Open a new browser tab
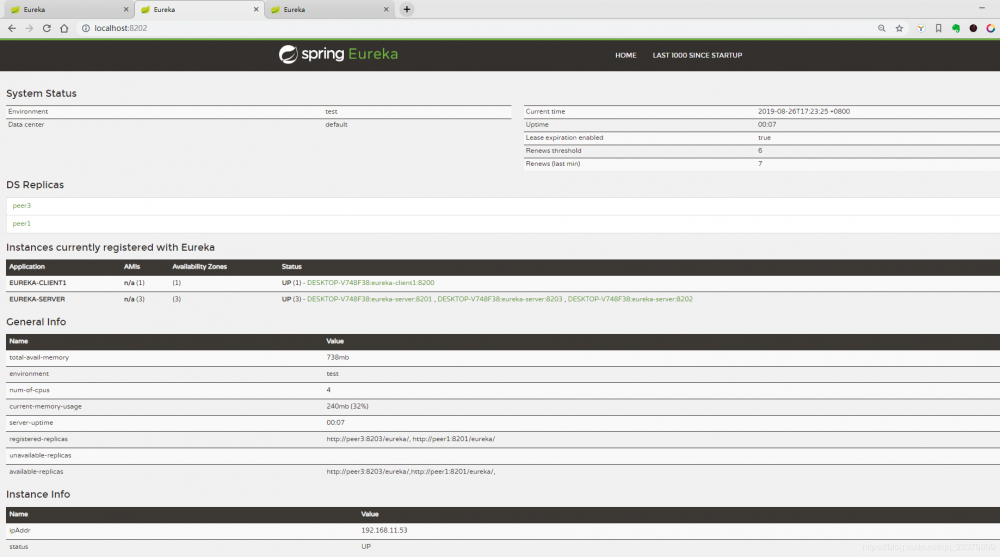The width and height of the screenshot is (1000, 557). click(407, 10)
